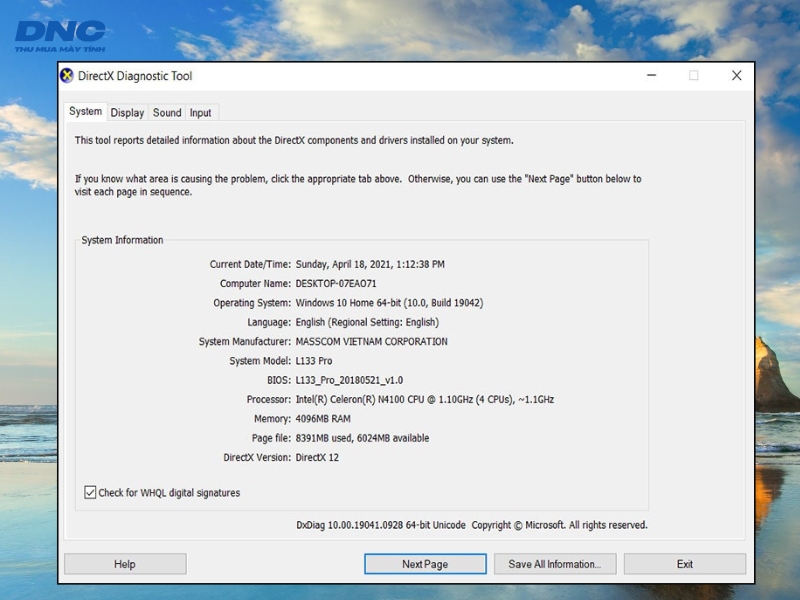Switch to the Display tab
This screenshot has width=800, height=600.
pos(128,113)
